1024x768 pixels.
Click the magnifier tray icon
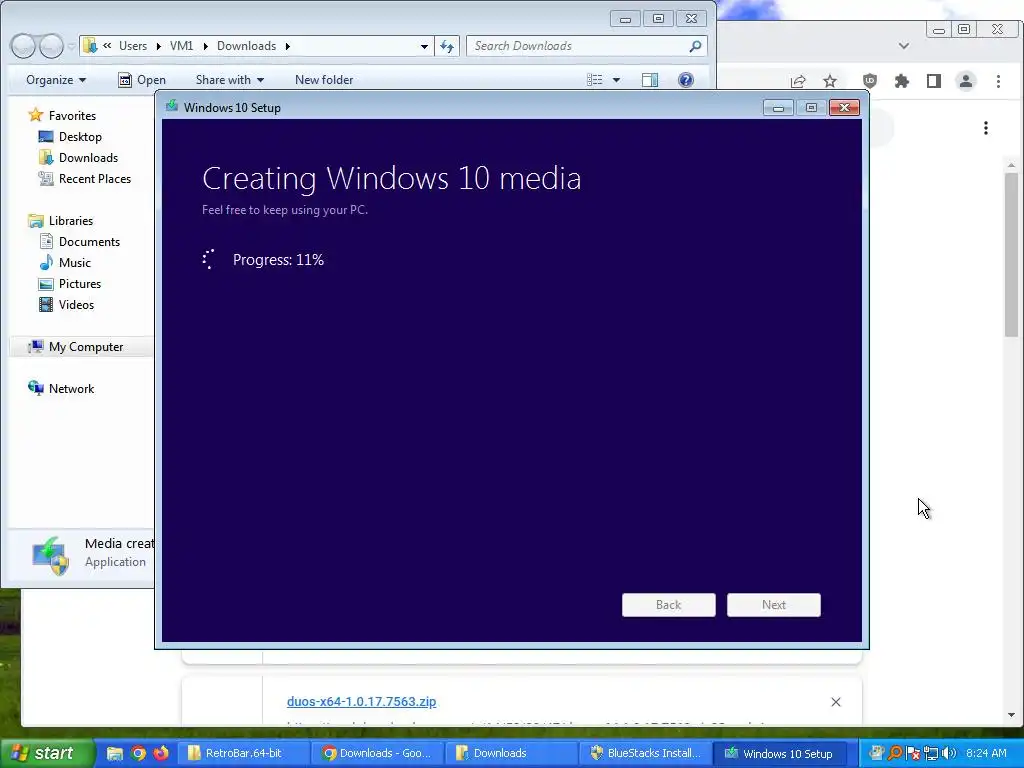[895, 753]
